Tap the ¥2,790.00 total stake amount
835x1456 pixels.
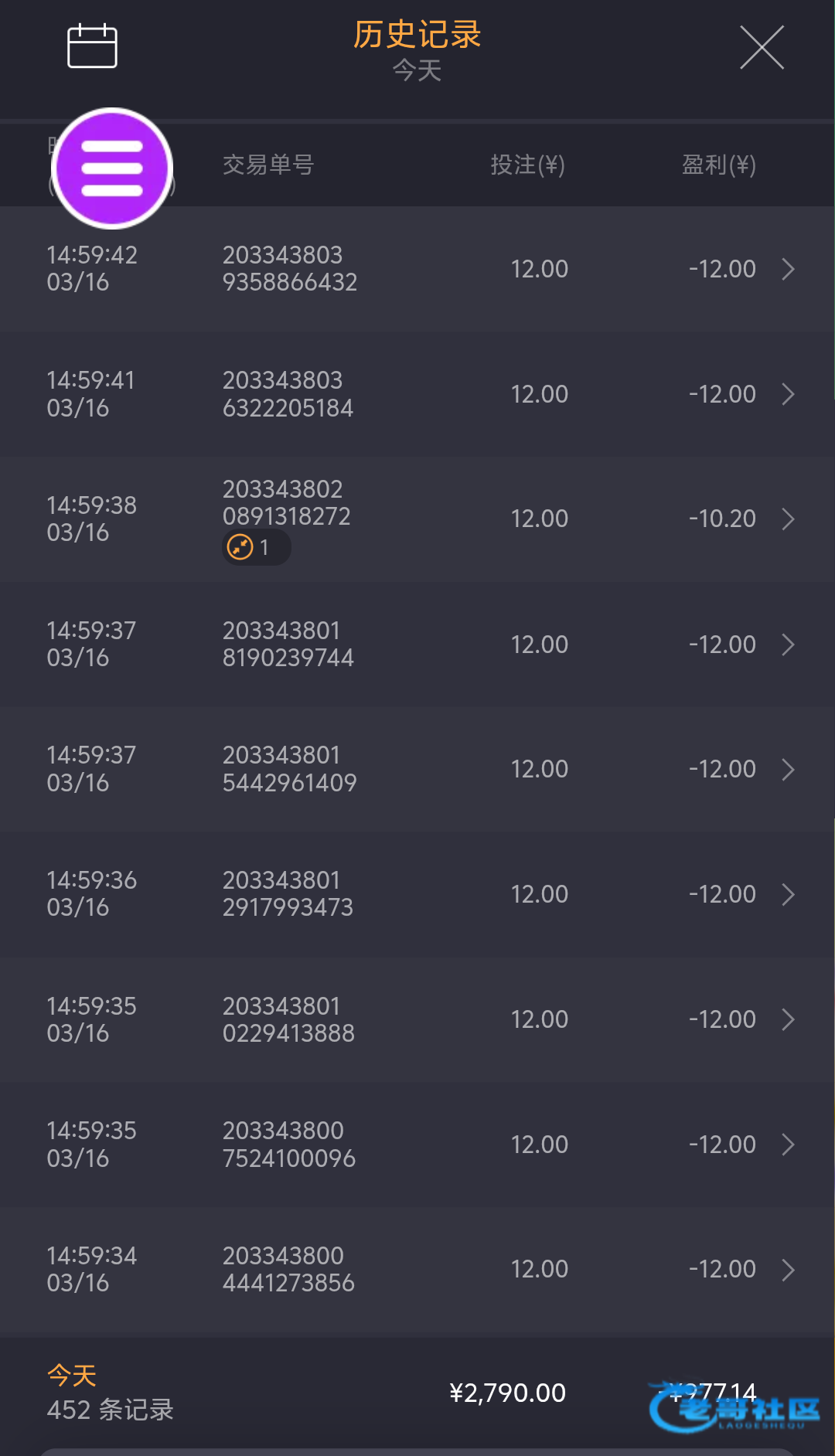coord(507,1393)
